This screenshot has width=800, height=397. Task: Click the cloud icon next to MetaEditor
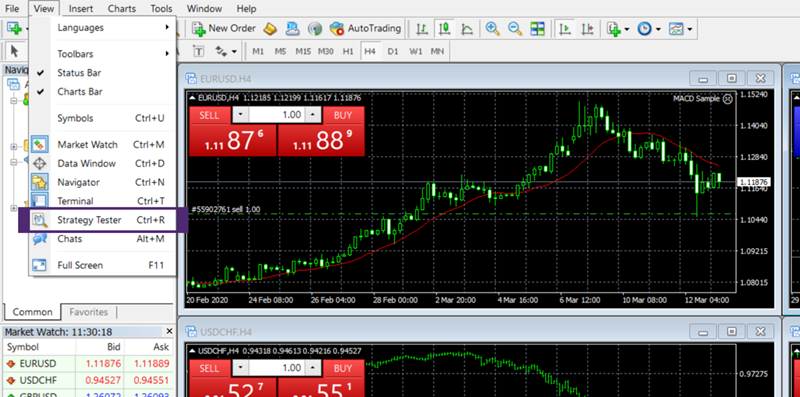(292, 29)
